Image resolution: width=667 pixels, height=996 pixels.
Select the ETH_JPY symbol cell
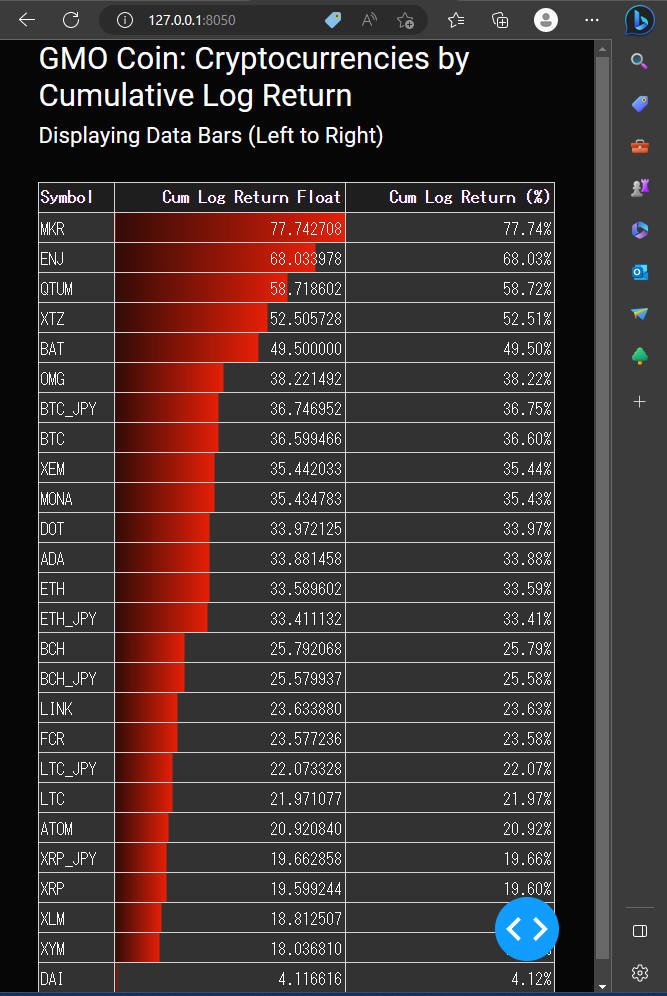pos(76,618)
